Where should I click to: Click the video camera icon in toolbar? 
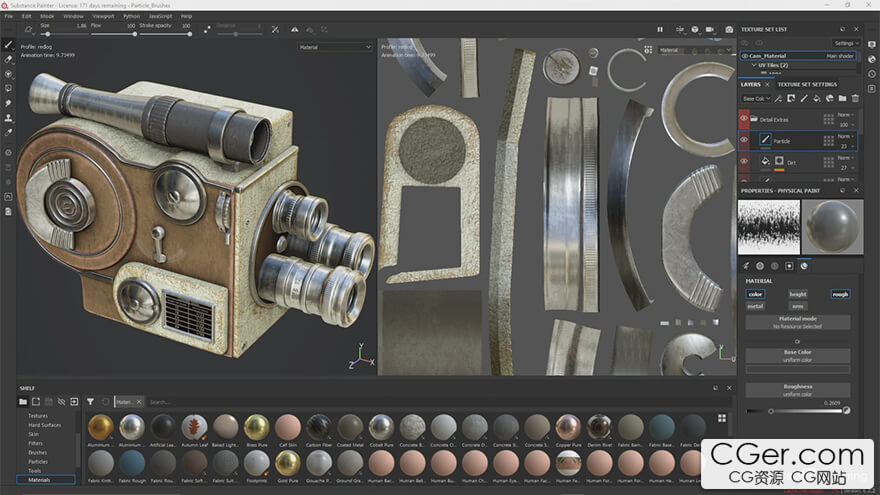coord(710,29)
